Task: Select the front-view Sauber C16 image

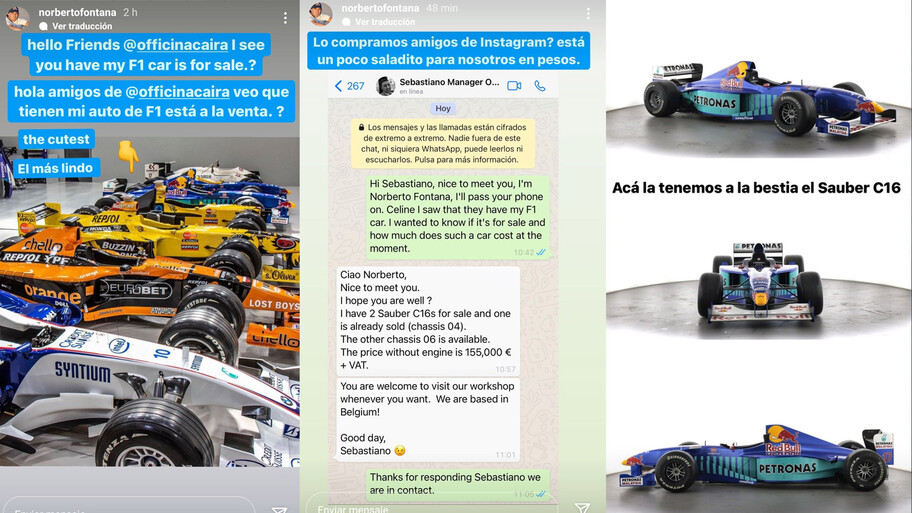Action: (x=760, y=283)
